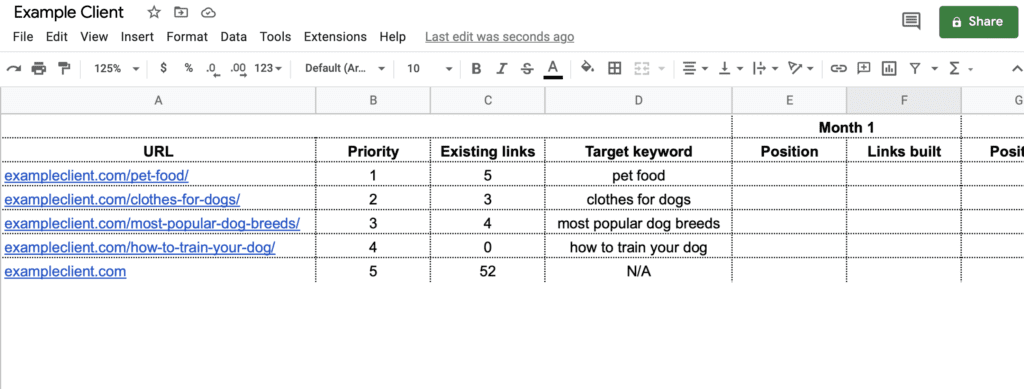Open text rotation dropdown
This screenshot has width=1024, height=389.
coord(801,68)
